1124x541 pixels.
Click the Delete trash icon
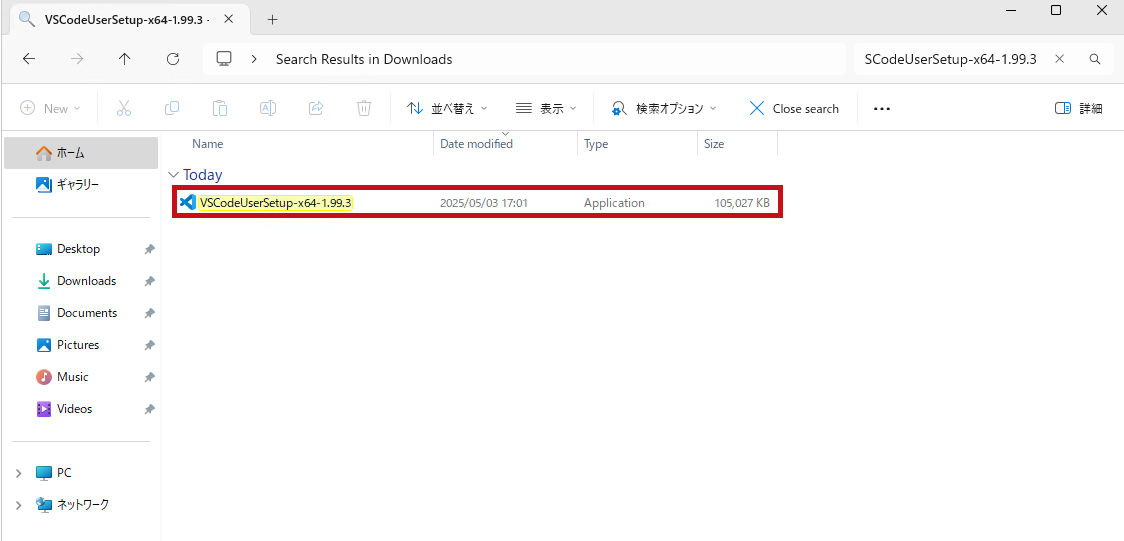(364, 108)
